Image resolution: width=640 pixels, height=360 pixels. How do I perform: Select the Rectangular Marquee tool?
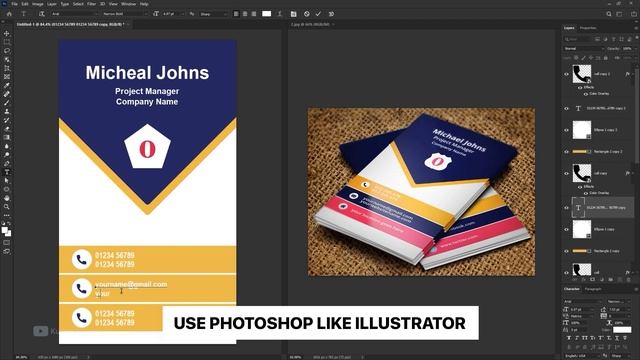(x=7, y=42)
